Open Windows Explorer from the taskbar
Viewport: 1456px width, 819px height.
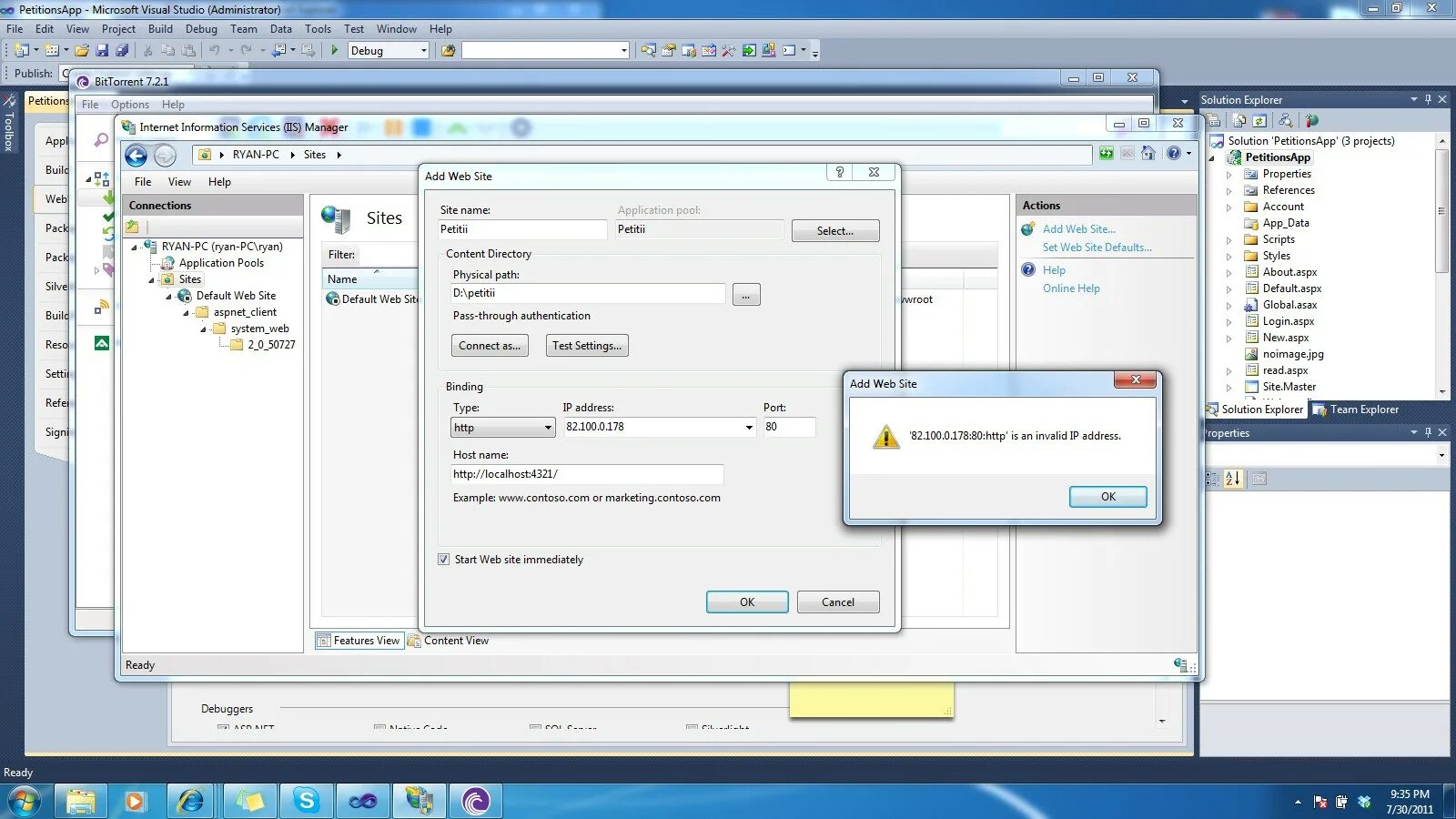coord(80,801)
